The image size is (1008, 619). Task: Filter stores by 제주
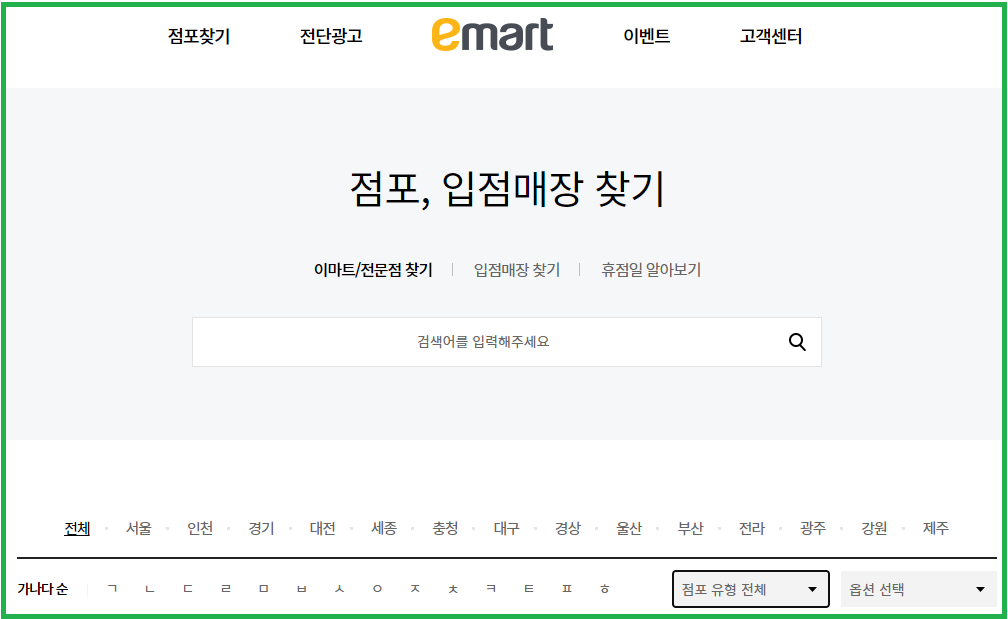(935, 528)
